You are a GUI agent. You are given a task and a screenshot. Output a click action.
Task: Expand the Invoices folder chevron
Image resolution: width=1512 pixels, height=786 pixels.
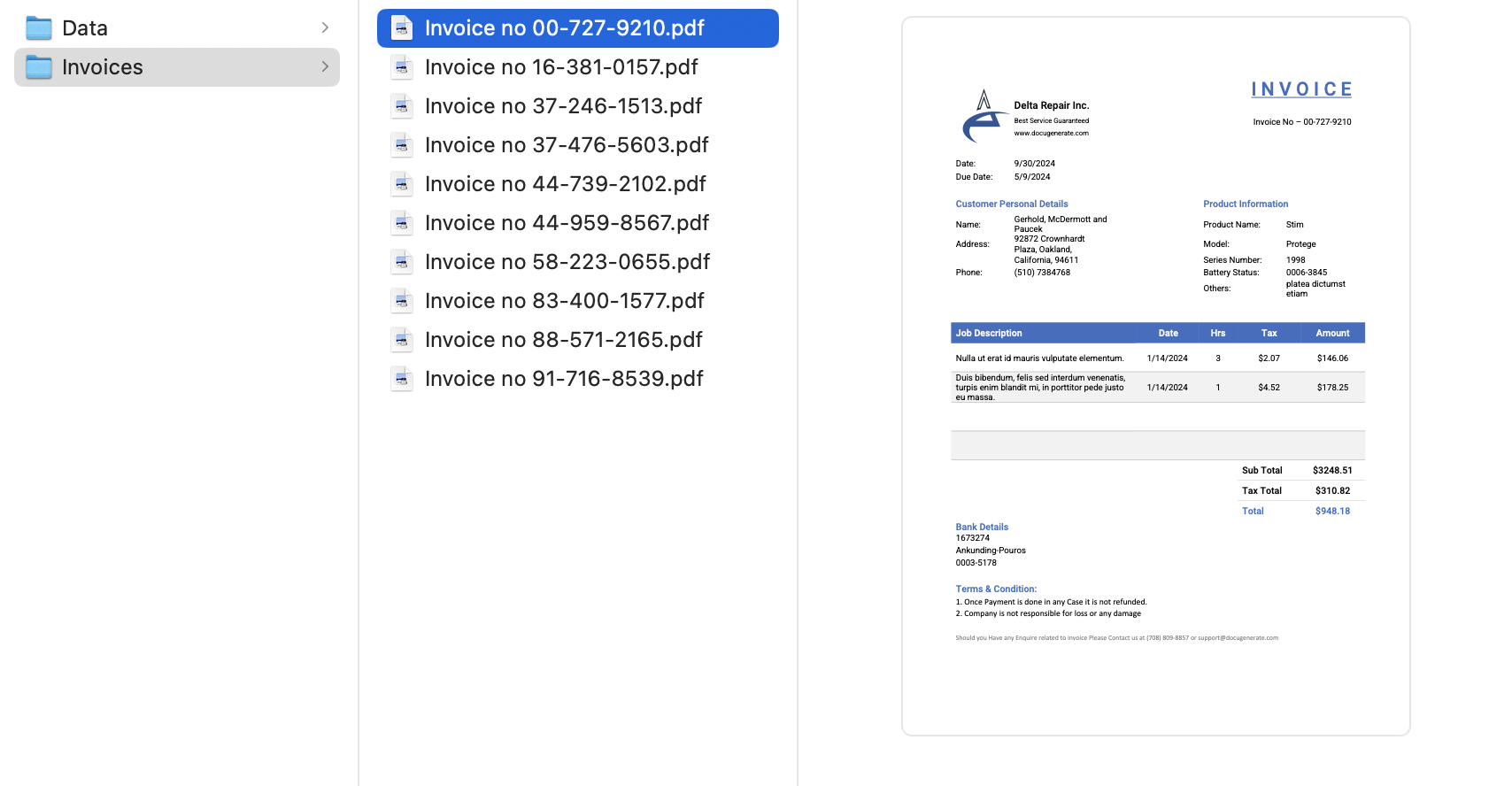point(325,67)
